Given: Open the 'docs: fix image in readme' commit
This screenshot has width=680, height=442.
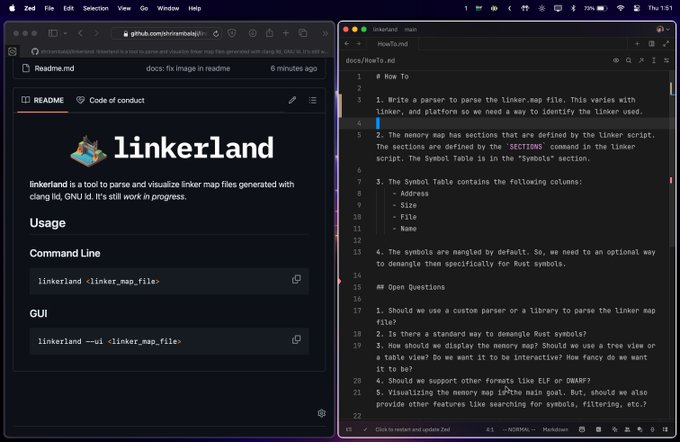Looking at the screenshot, I should pos(188,68).
